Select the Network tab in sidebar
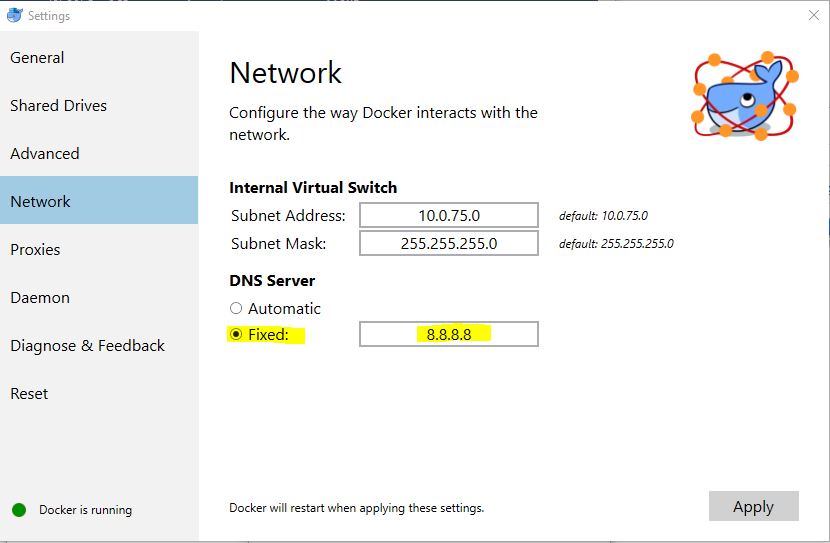This screenshot has height=543, width=830. tap(99, 201)
